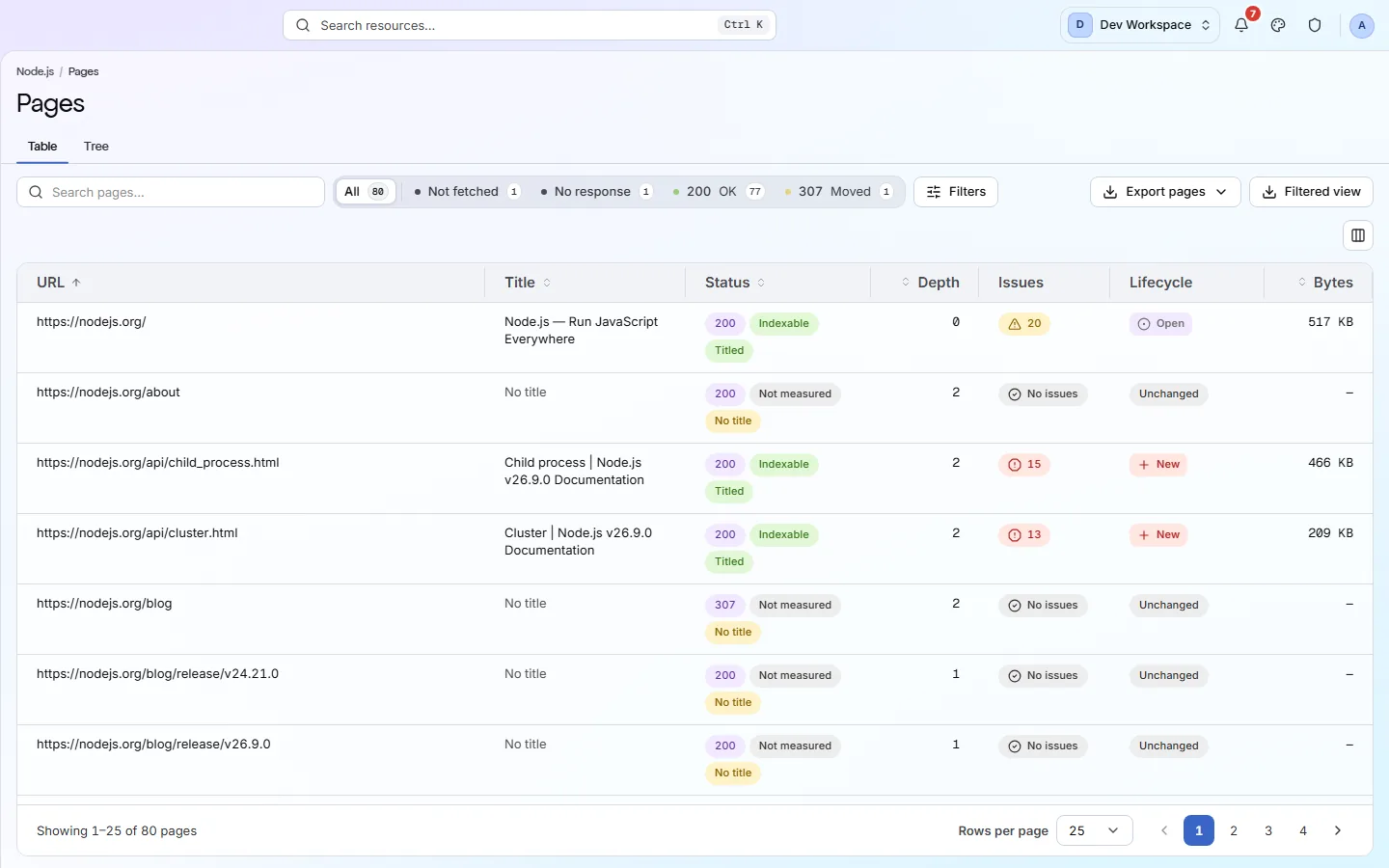
Task: Filter by 307 Moved status
Action: coord(838,192)
